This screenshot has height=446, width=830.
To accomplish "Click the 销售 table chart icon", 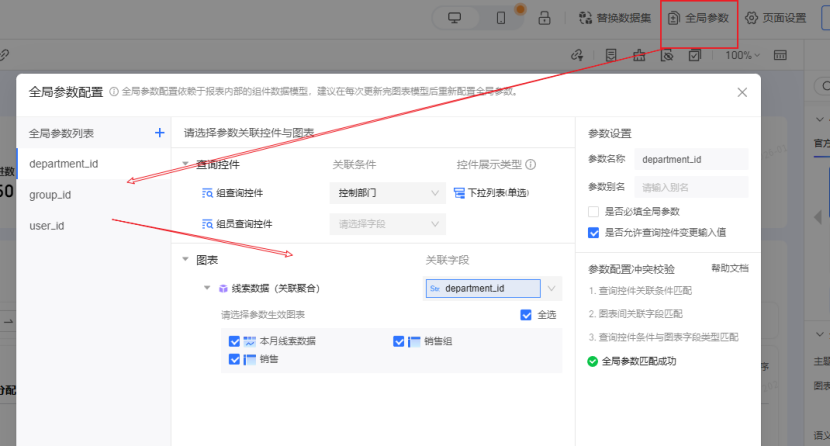I will pos(250,359).
